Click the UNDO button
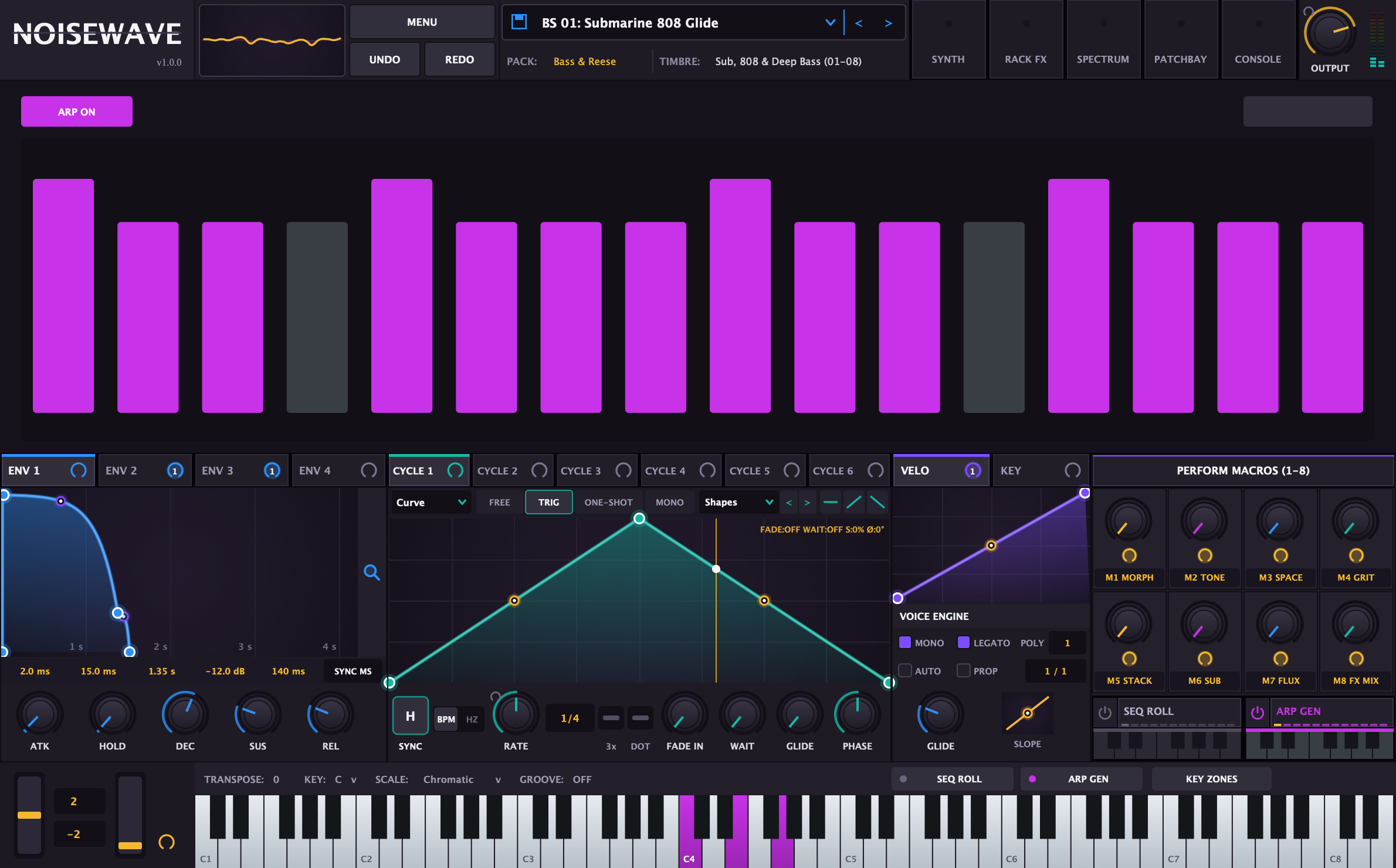The image size is (1396, 868). (385, 59)
